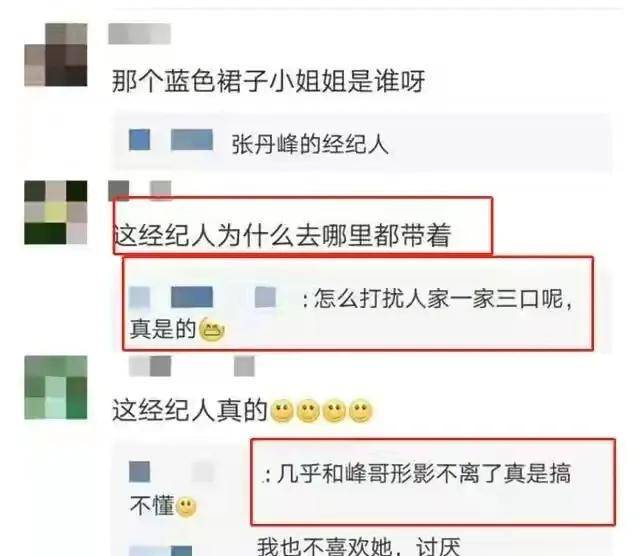This screenshot has height=556, width=640.
Task: Tap the third commenter's blurred username
Action: click(192, 366)
